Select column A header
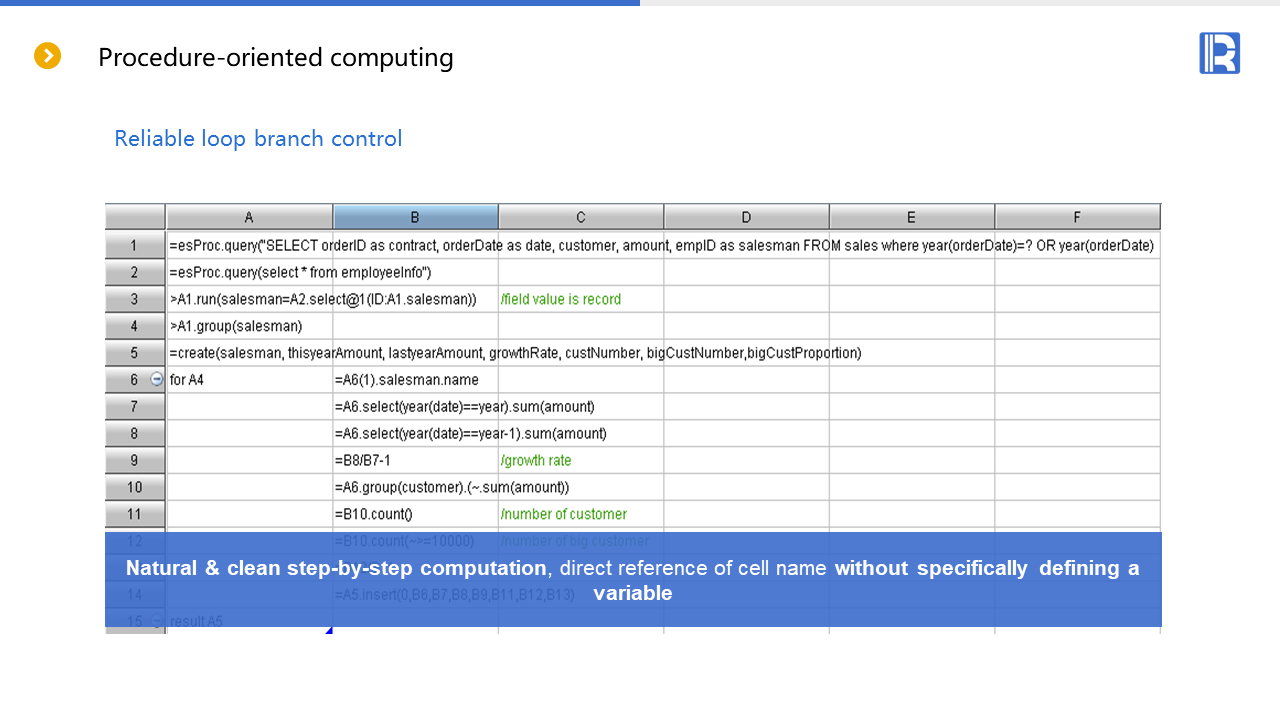Screen dimensions: 1280x720 click(249, 217)
